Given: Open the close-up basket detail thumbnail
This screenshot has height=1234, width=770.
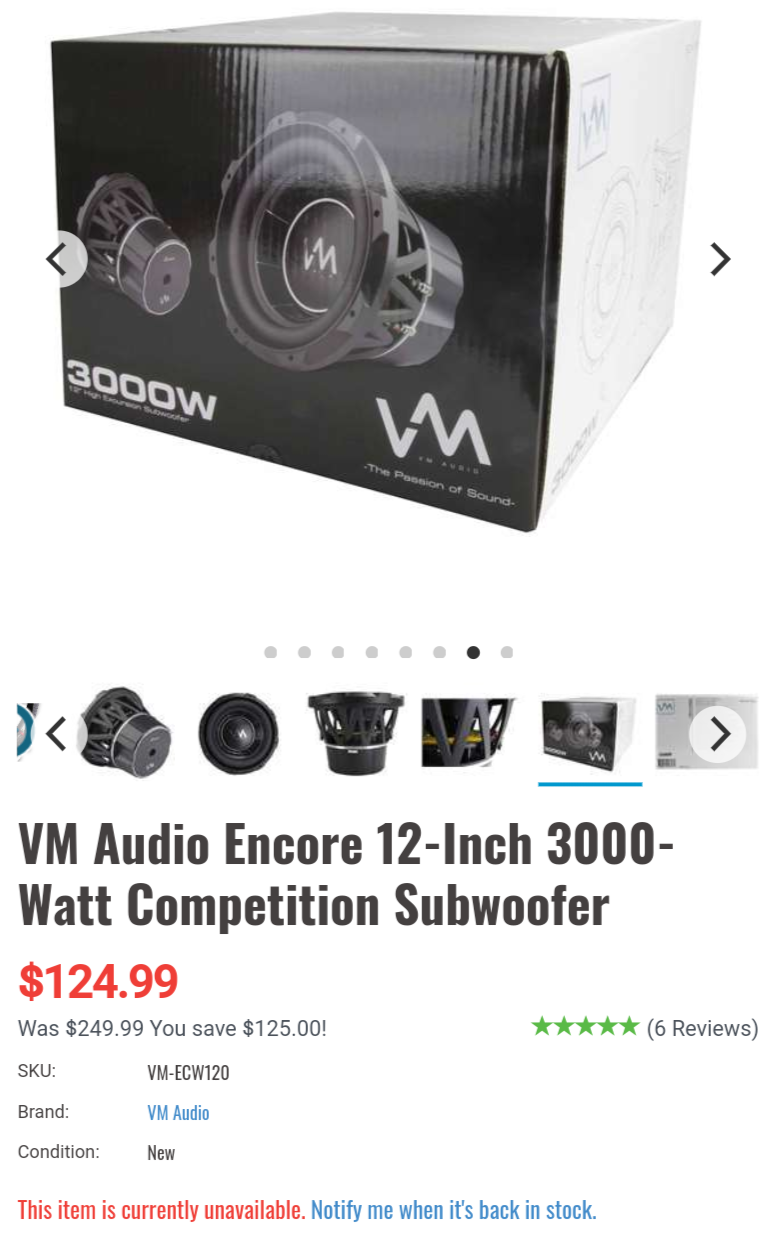Looking at the screenshot, I should tap(469, 733).
